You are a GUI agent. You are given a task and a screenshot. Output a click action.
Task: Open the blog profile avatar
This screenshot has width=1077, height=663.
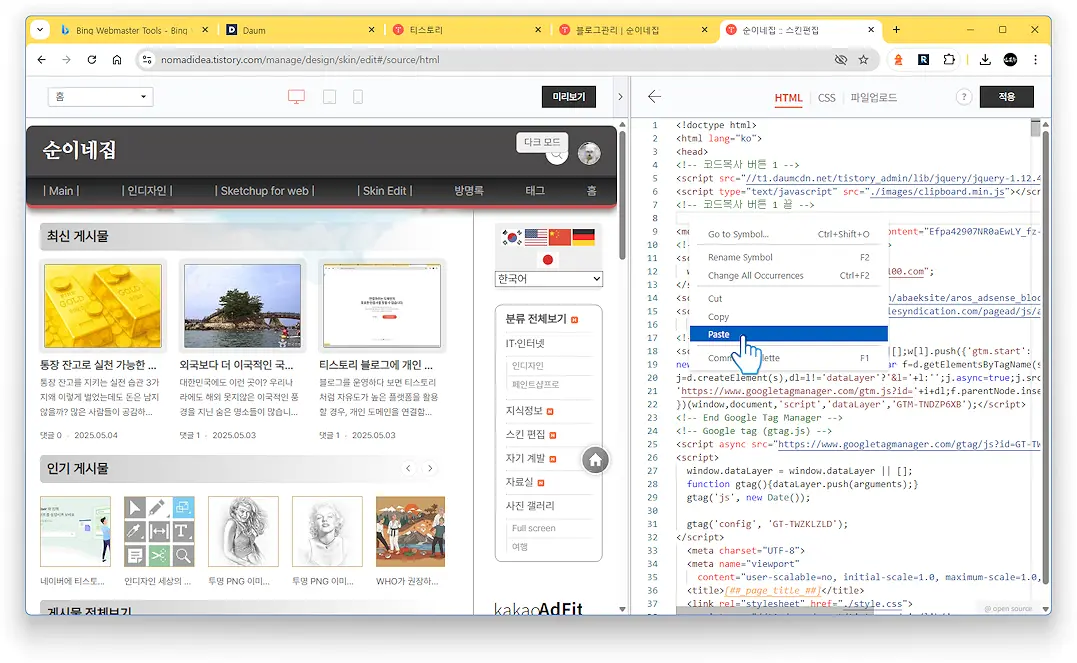589,153
